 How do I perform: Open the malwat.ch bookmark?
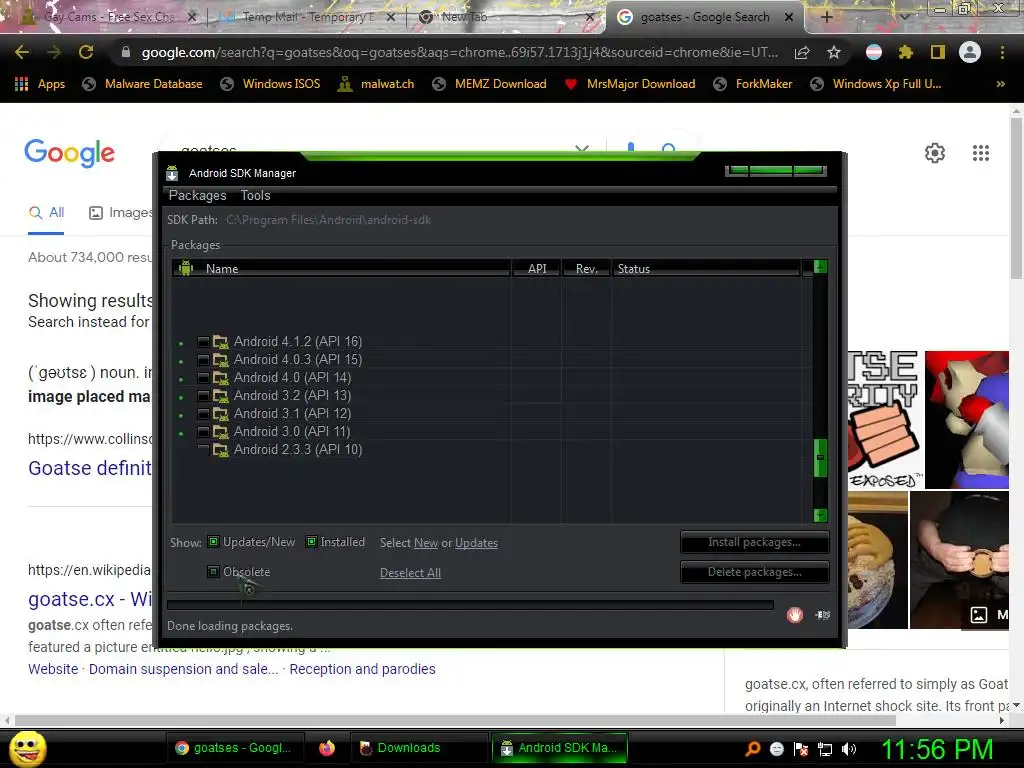(376, 84)
